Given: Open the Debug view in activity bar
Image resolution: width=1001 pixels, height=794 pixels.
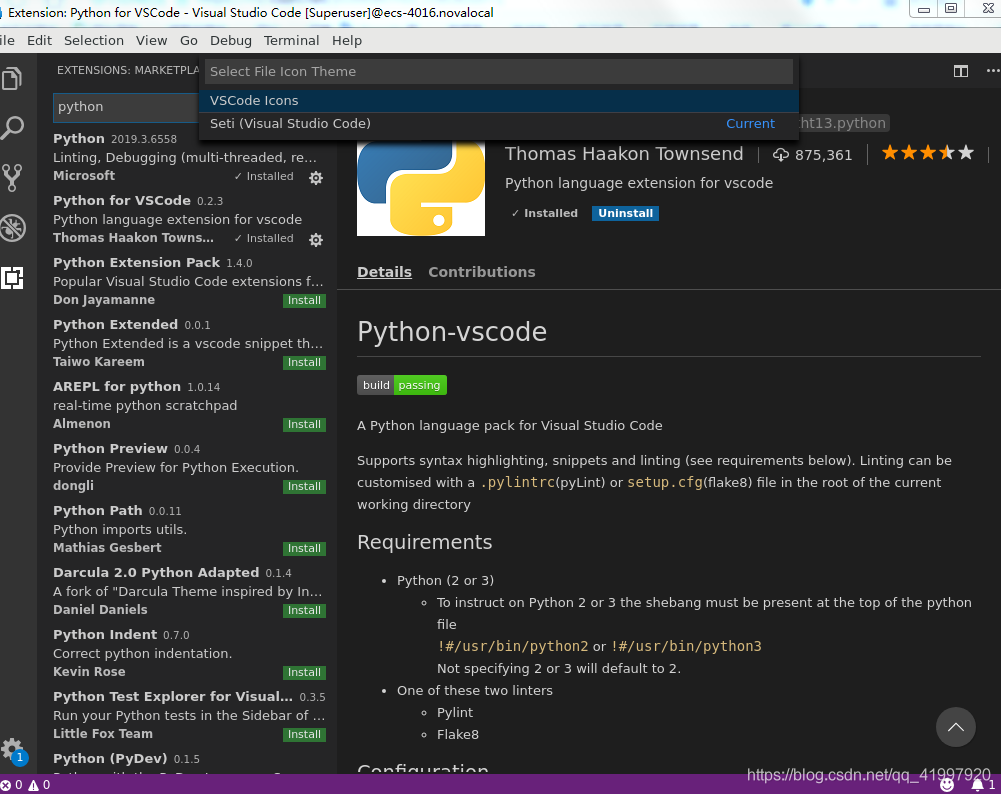Looking at the screenshot, I should coord(12,228).
